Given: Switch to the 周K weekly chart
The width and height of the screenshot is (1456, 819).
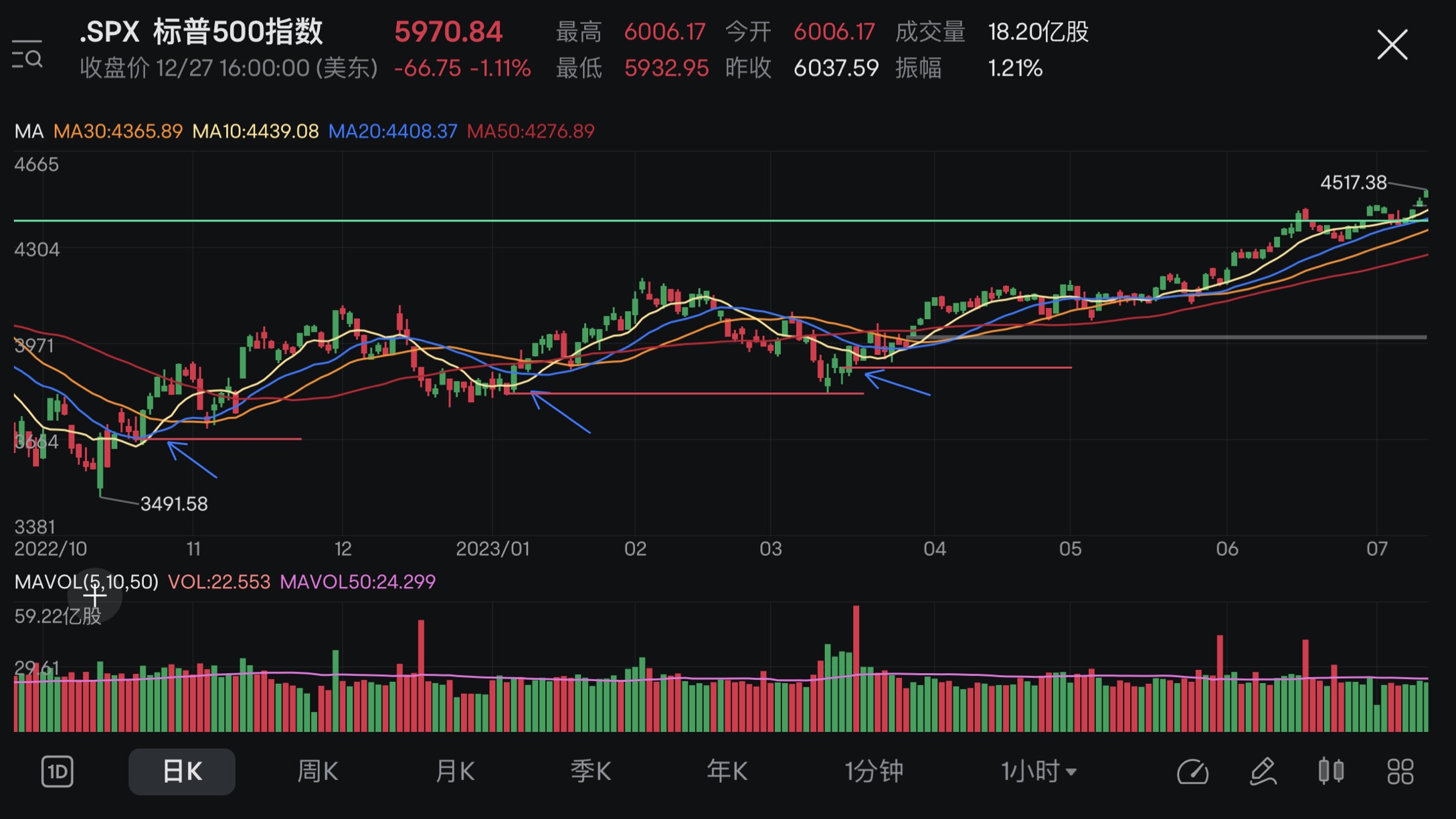Looking at the screenshot, I should point(318,771).
